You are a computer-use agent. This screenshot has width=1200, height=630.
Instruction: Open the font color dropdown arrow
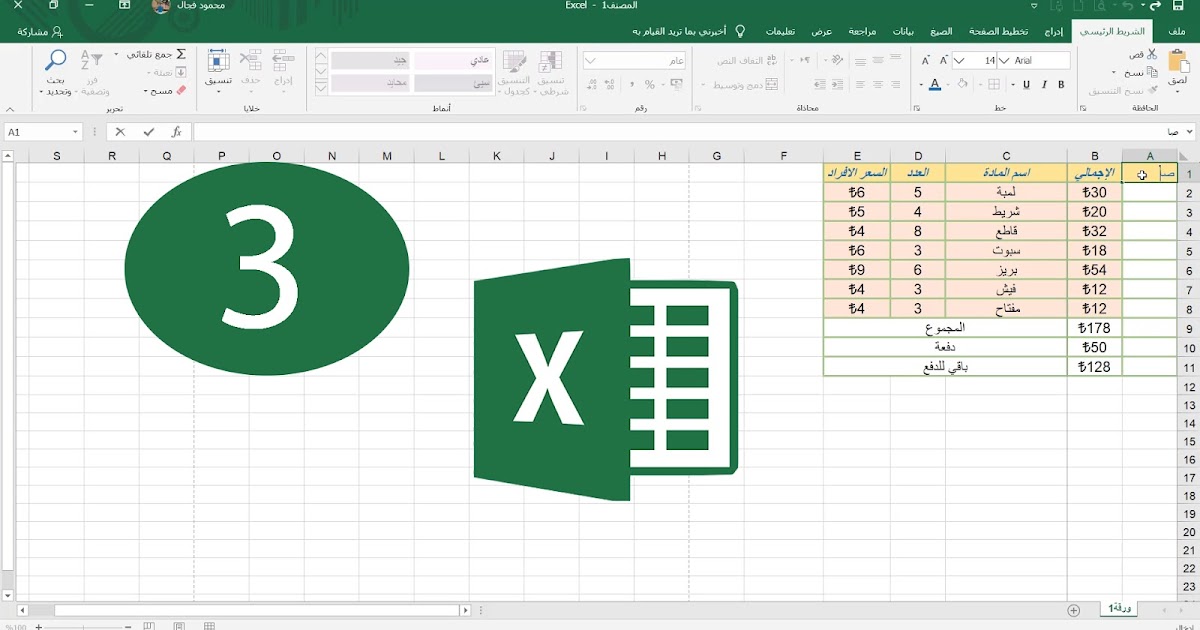[920, 84]
